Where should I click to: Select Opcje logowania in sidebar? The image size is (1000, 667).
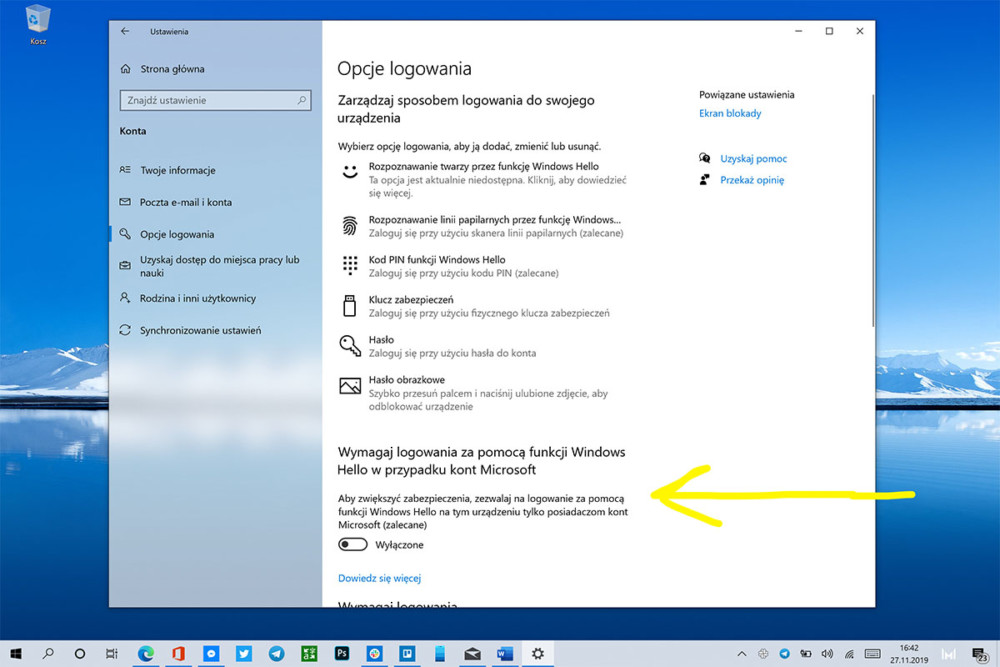pyautogui.click(x=167, y=234)
